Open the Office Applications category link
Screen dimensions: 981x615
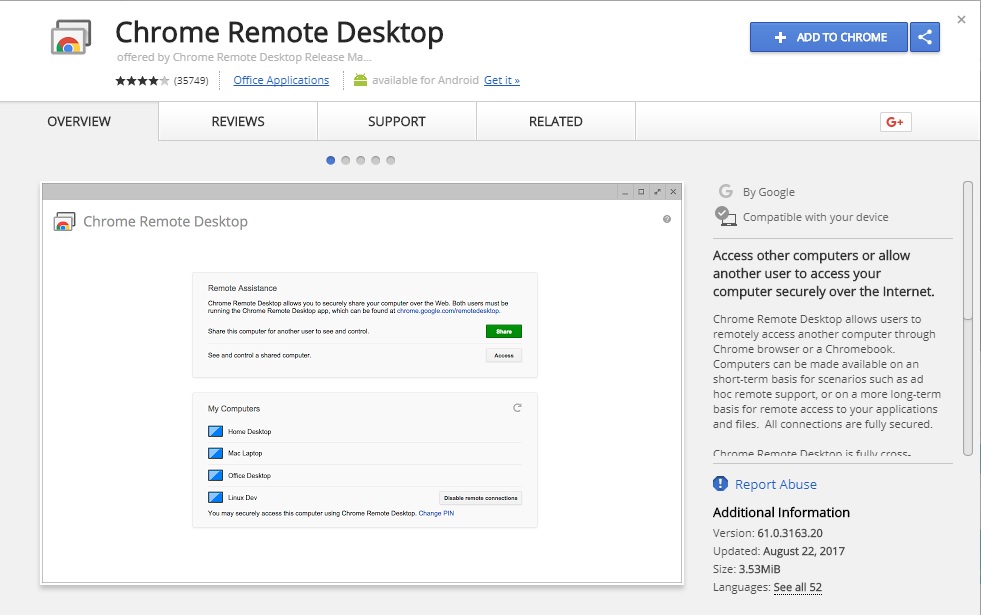(x=281, y=80)
